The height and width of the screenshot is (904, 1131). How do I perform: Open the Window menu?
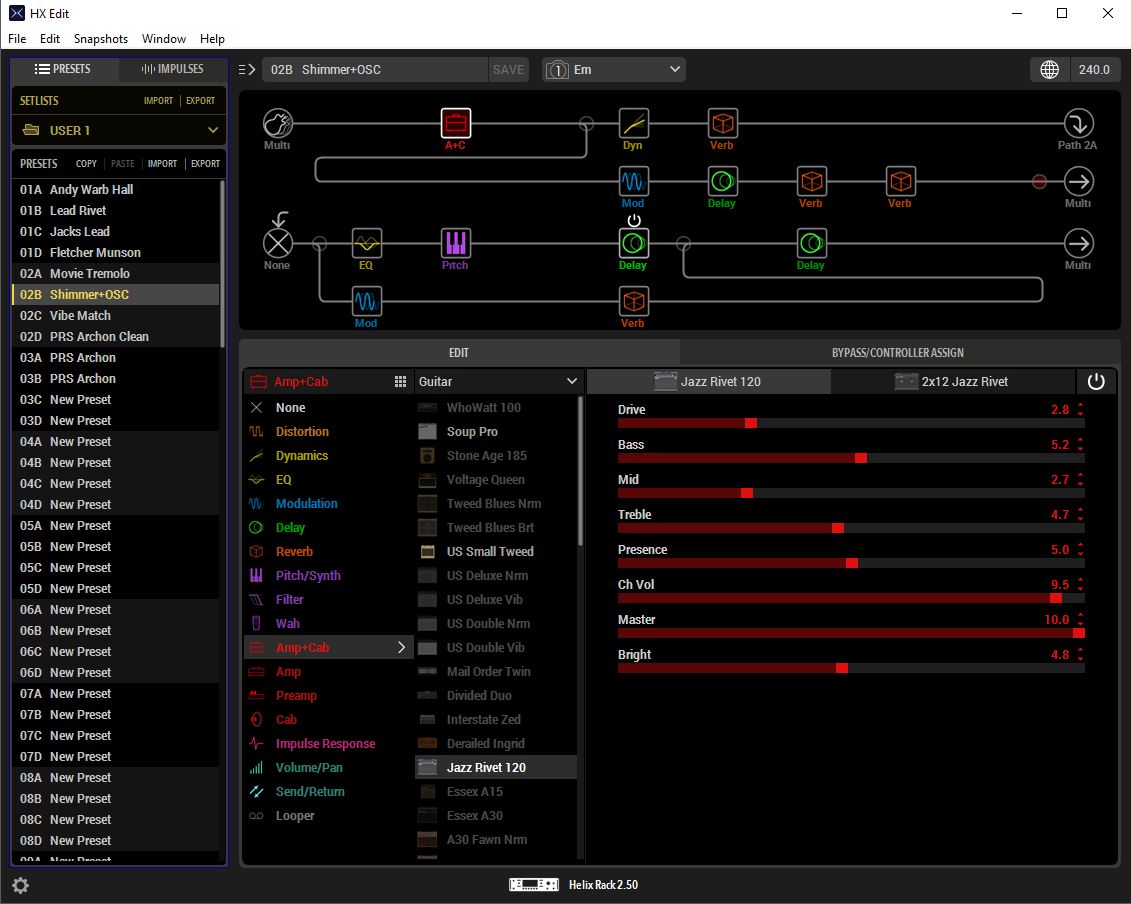click(164, 39)
